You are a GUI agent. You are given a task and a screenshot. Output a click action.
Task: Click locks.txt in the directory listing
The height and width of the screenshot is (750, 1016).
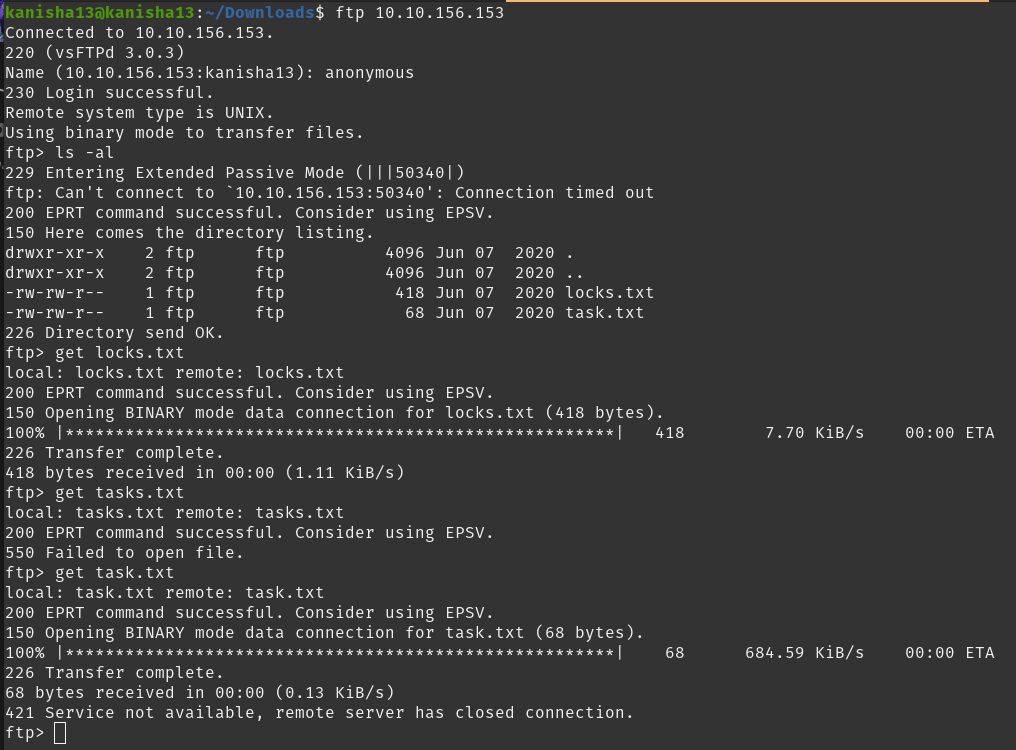coord(609,293)
